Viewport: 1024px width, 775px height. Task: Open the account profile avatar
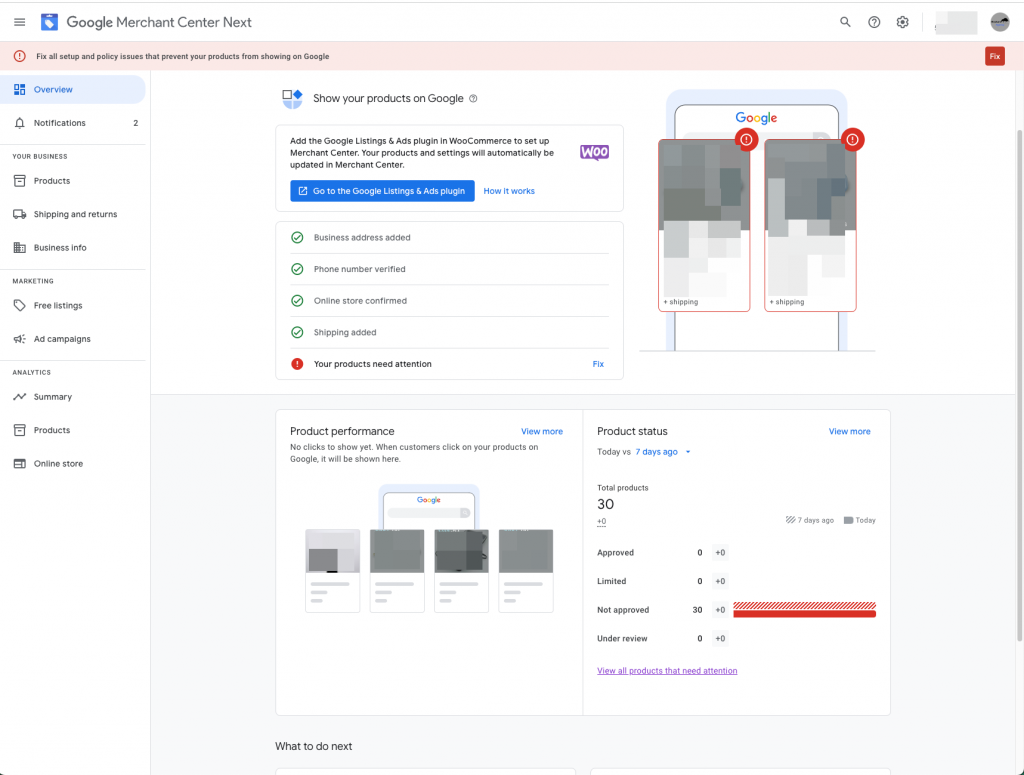point(1000,22)
